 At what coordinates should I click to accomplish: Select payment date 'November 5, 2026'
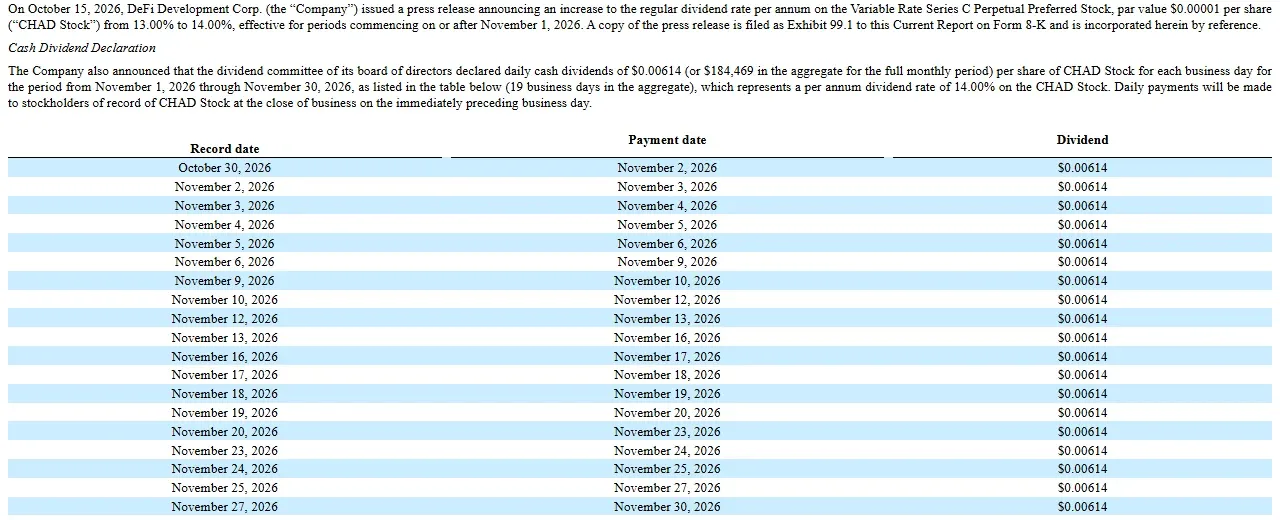(667, 225)
